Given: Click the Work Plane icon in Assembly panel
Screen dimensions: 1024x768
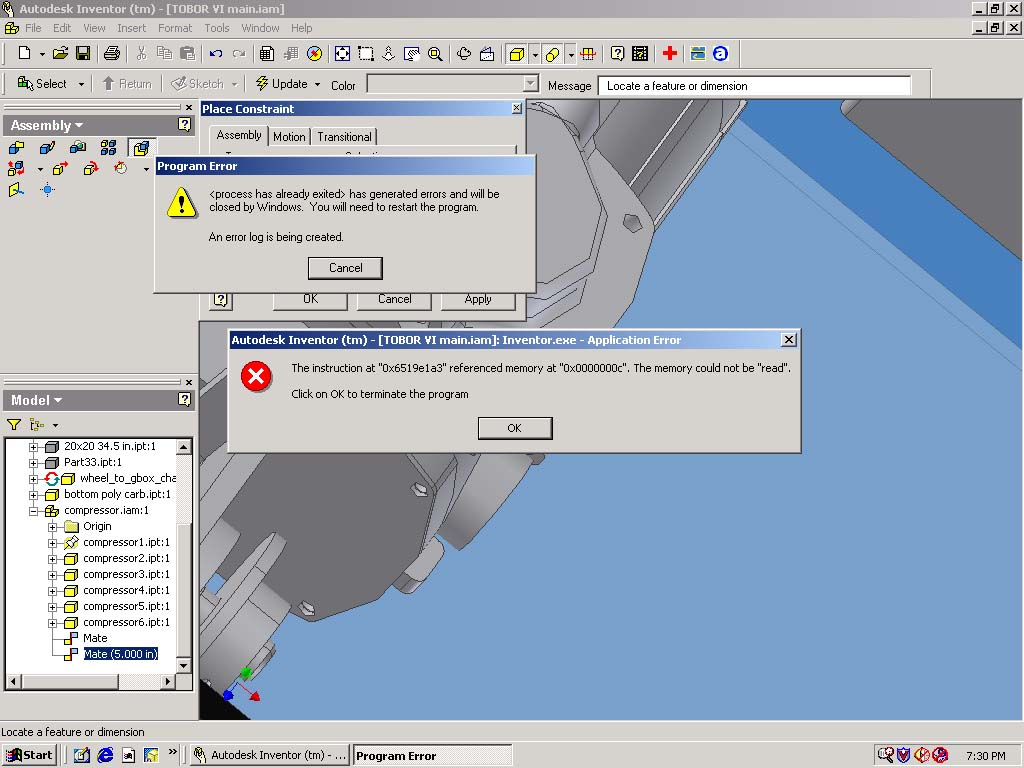Looking at the screenshot, I should point(16,190).
